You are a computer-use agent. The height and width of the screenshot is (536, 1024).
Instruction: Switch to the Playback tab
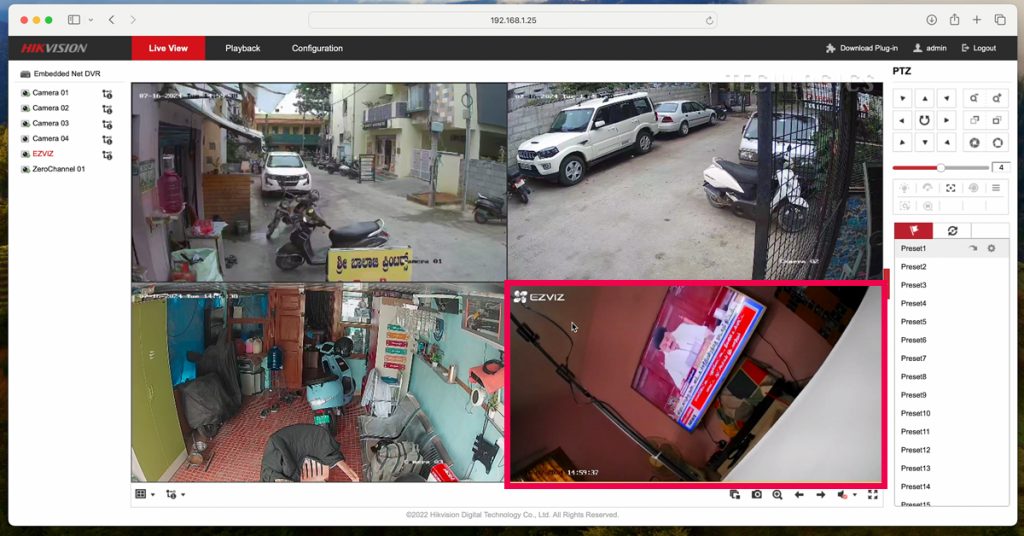(x=242, y=48)
